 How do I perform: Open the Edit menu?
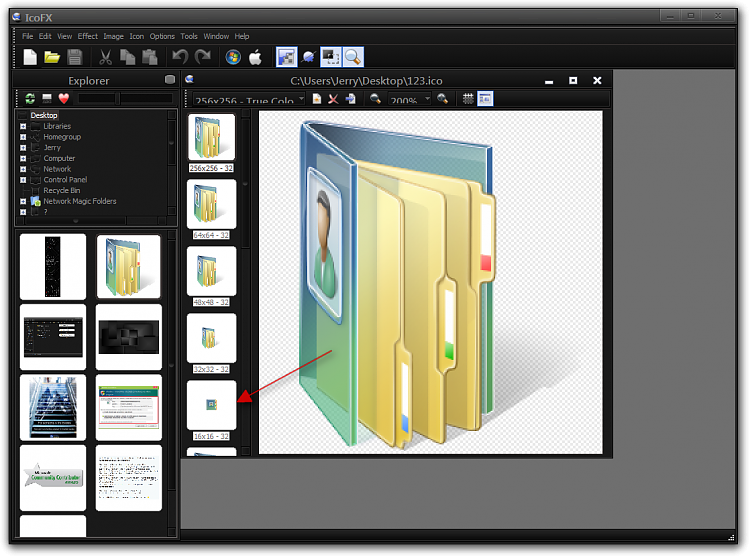pyautogui.click(x=45, y=36)
